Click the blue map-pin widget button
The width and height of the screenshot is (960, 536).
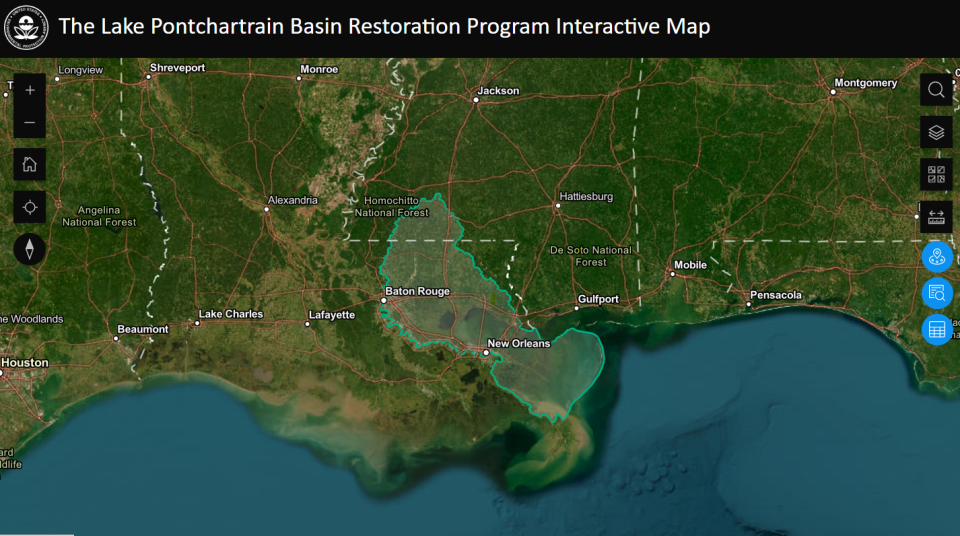point(937,257)
